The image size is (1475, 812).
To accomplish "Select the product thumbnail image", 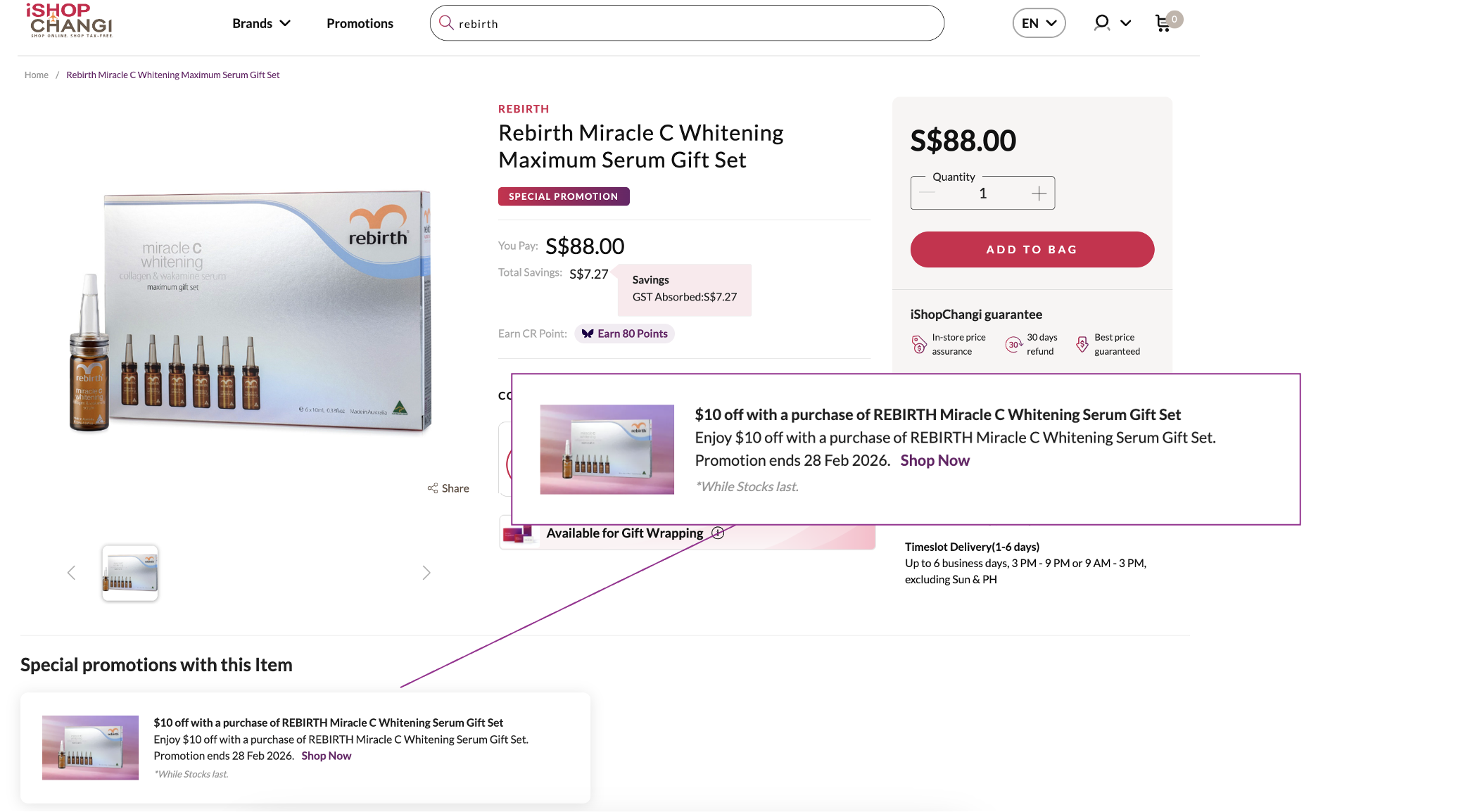I will 130,573.
